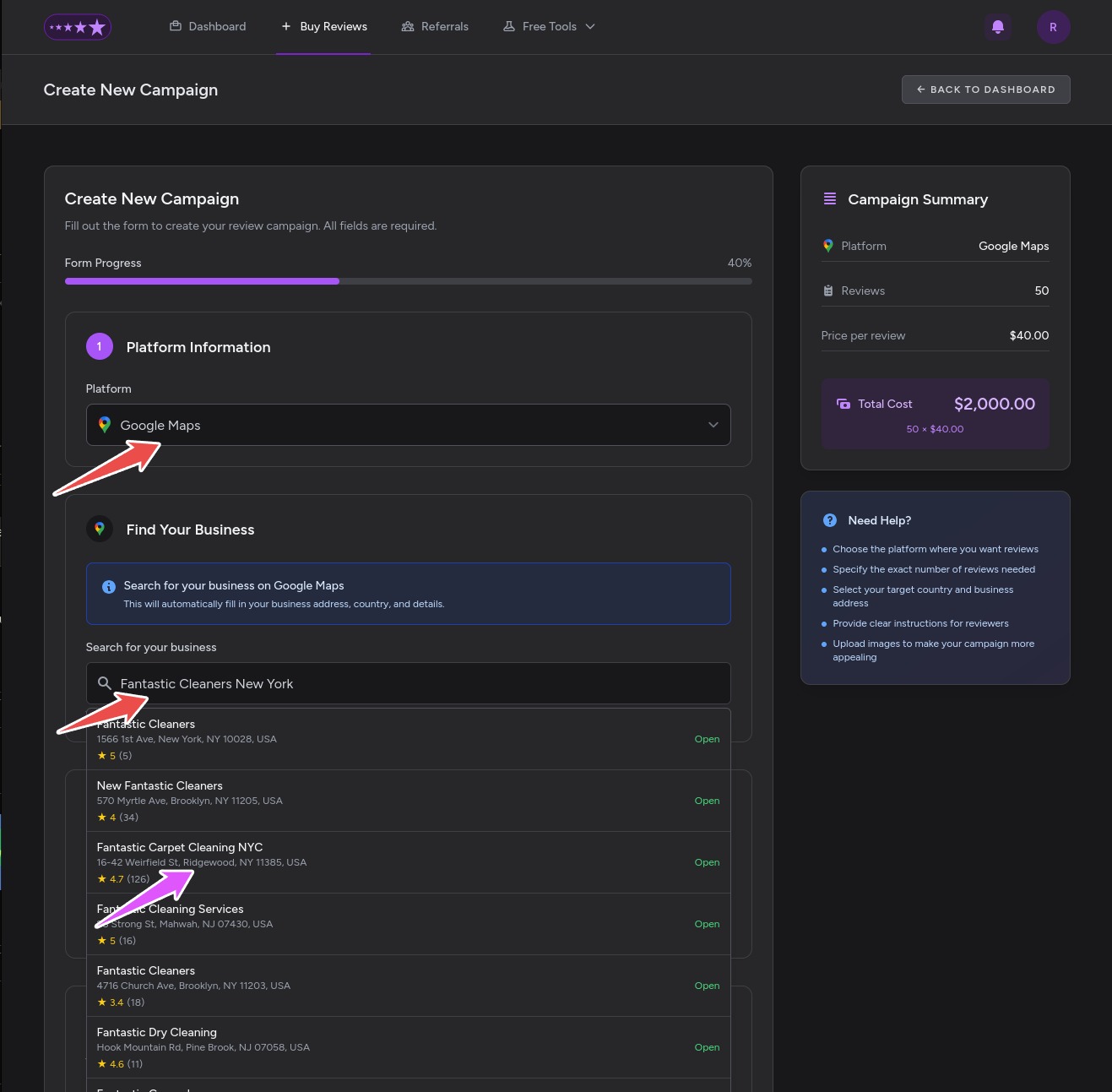Viewport: 1112px width, 1092px height.
Task: Click the wallet icon next to Total Cost
Action: coord(843,404)
